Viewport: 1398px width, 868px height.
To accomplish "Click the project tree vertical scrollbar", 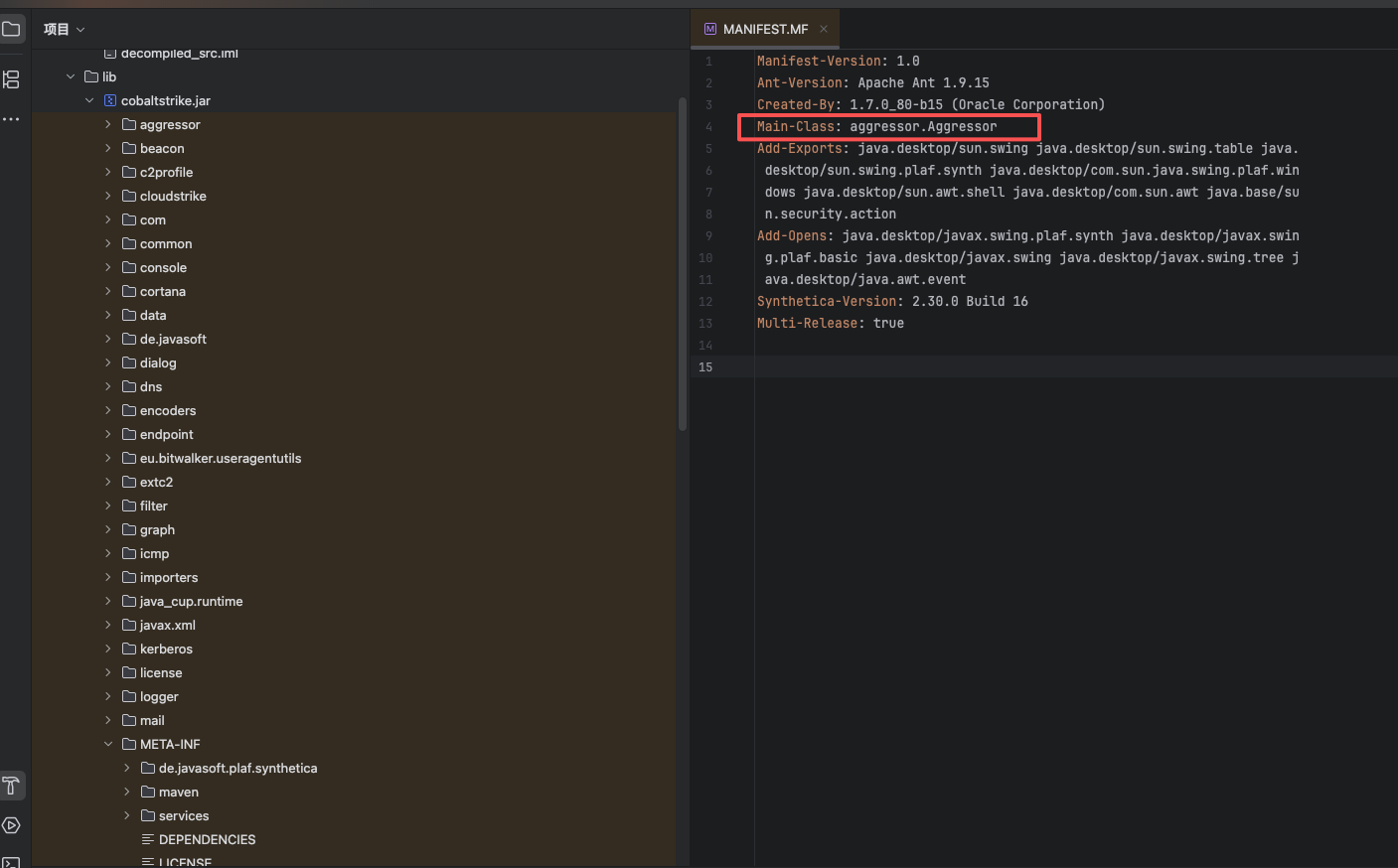I will tap(682, 264).
